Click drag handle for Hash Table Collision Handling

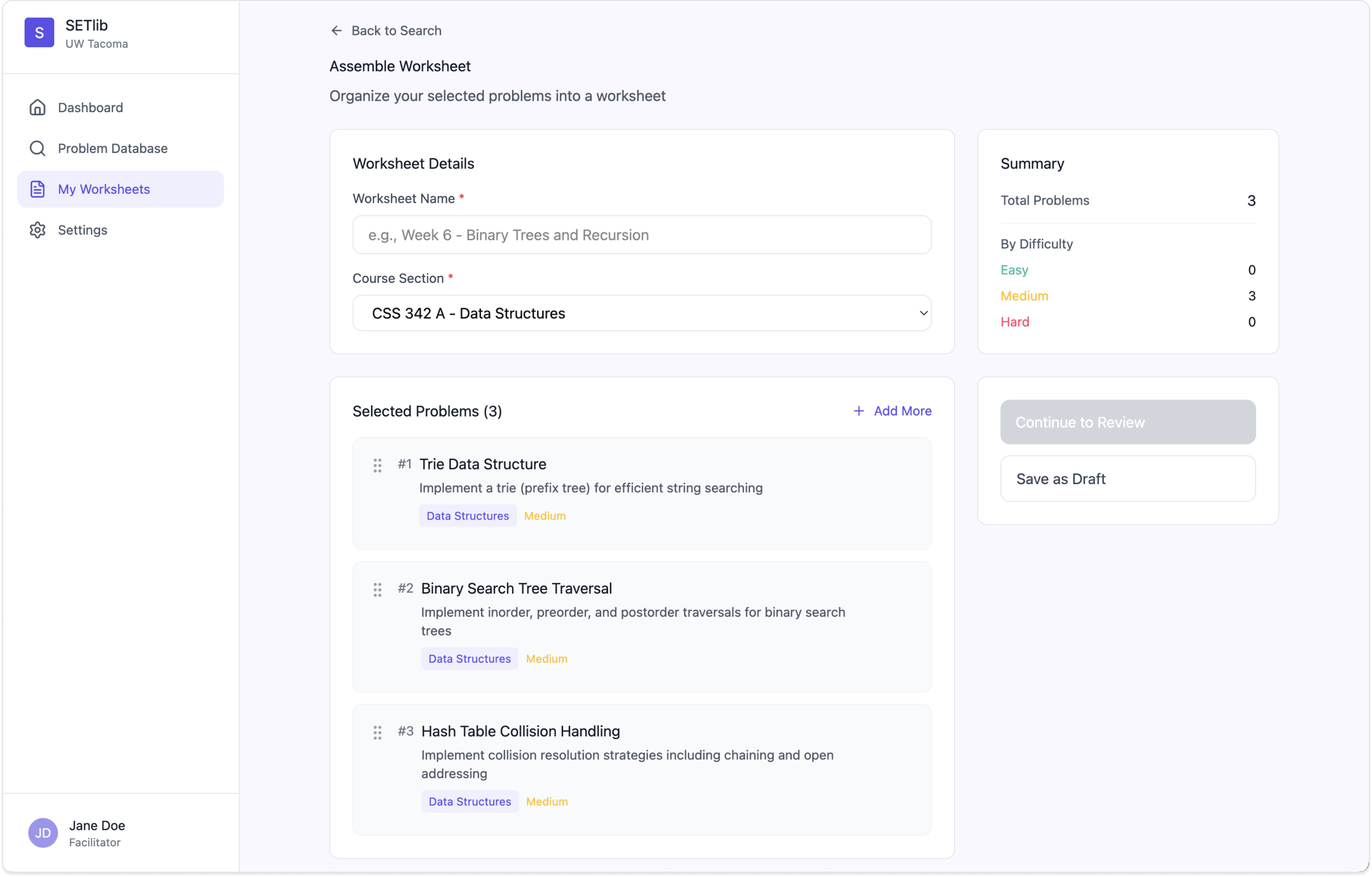(377, 733)
